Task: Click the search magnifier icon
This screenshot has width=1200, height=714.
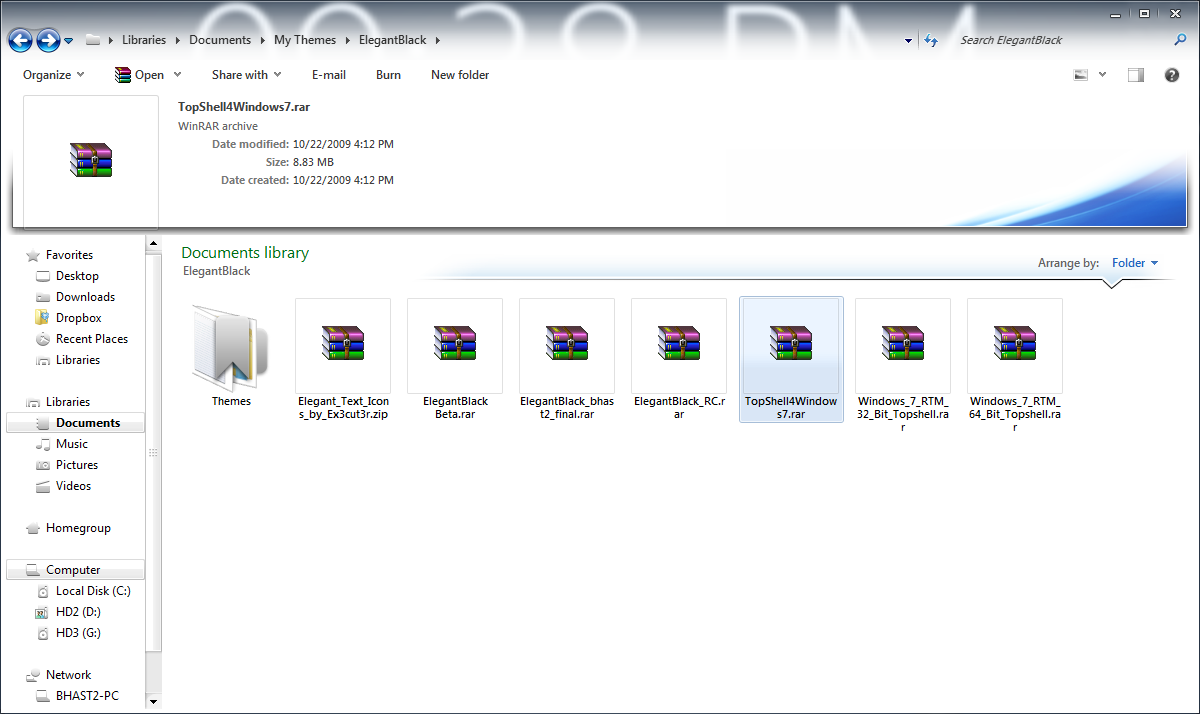Action: 1180,40
